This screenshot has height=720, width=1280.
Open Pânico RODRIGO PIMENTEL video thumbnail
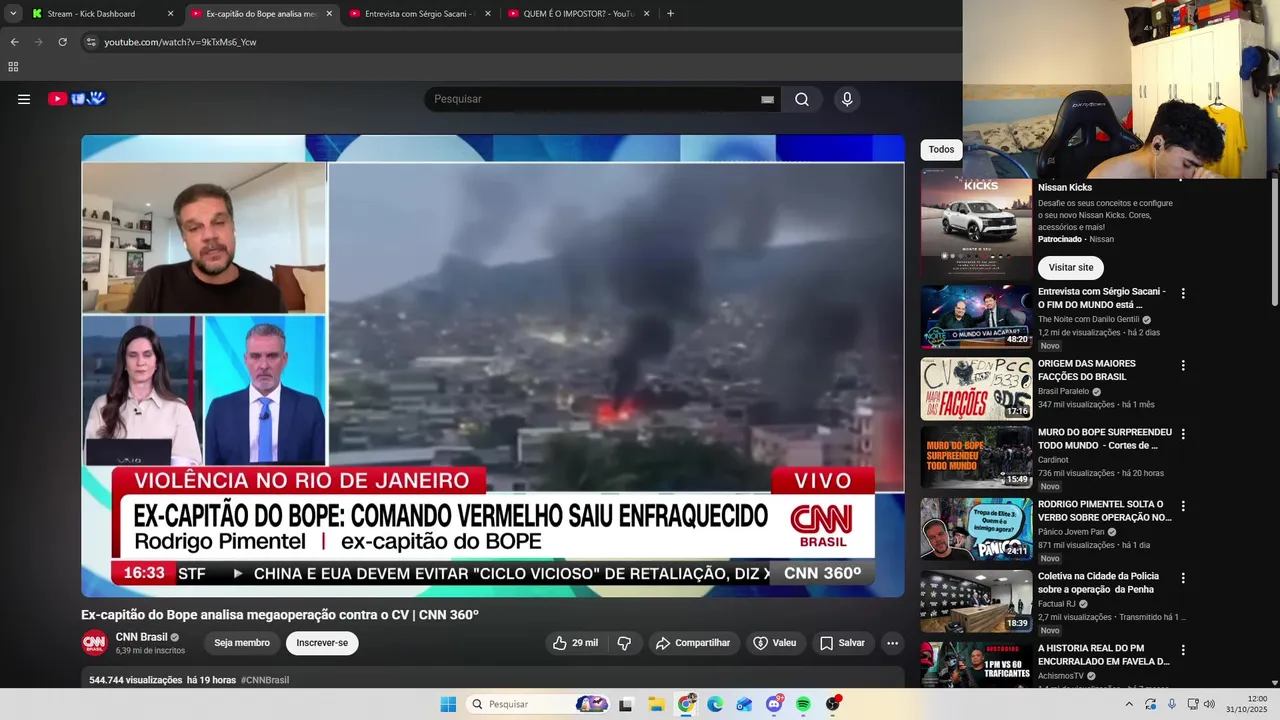coord(977,529)
